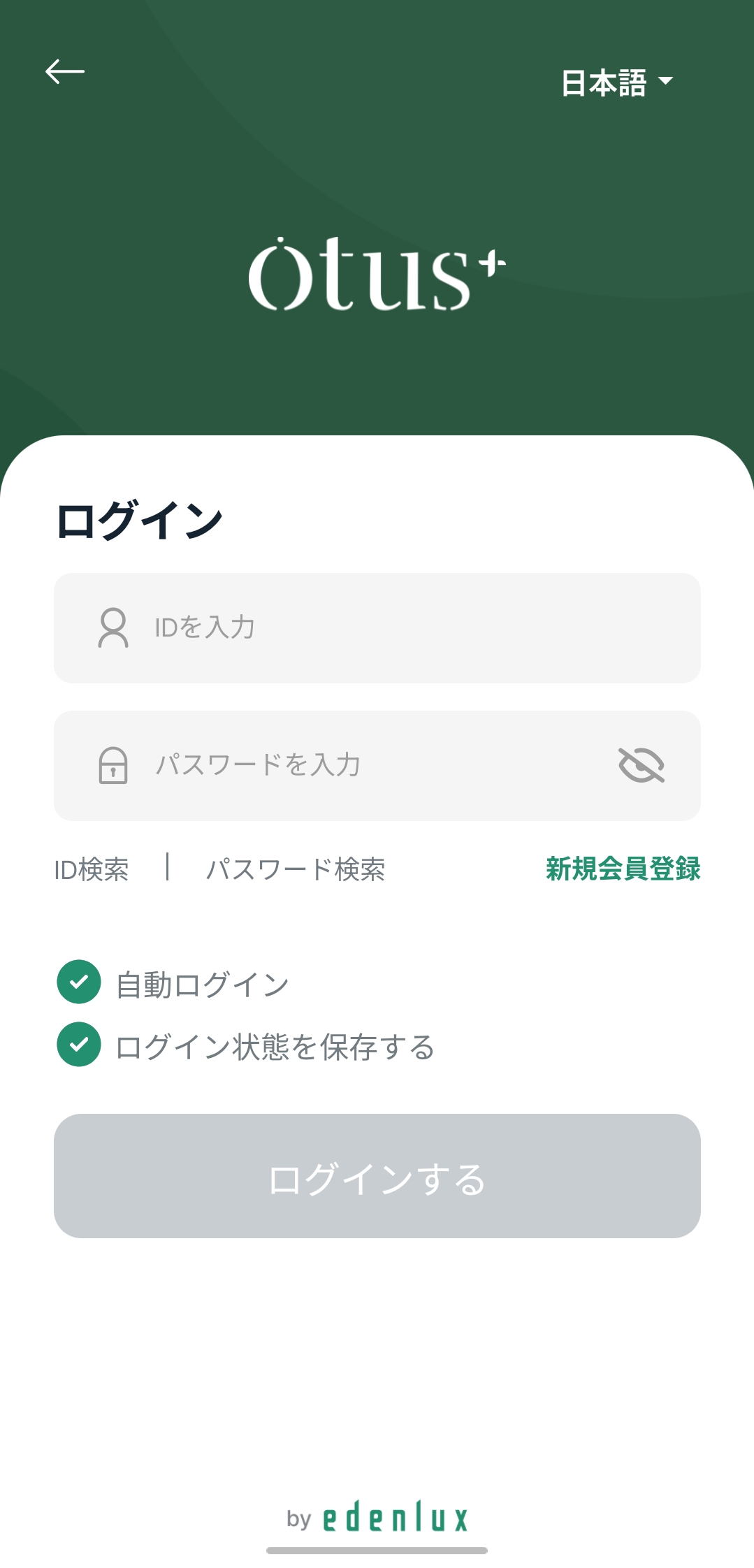Toggle password visibility with the crossed eye icon
The width and height of the screenshot is (754, 1568).
pos(641,765)
